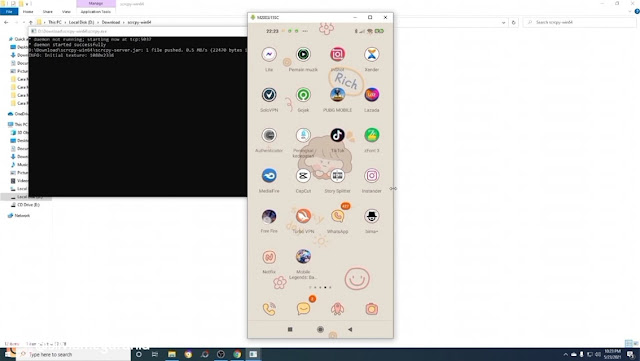
Task: Open the MediaFire app
Action: 269,176
